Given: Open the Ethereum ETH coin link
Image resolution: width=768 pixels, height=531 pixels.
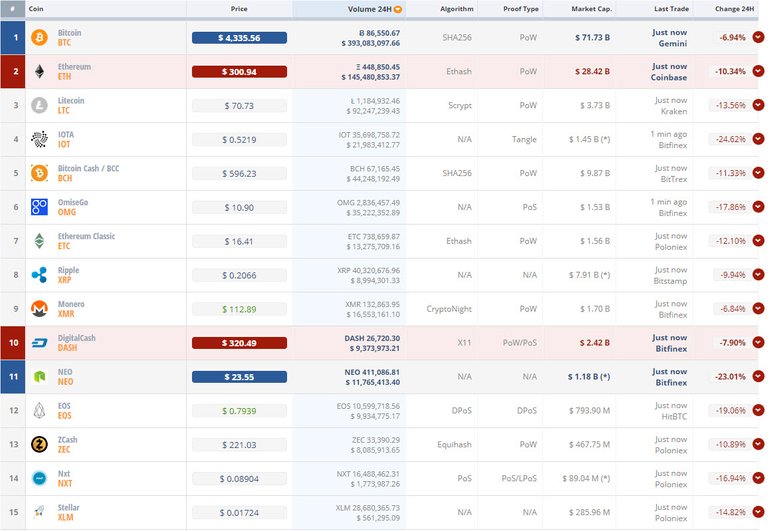Looking at the screenshot, I should (x=74, y=72).
